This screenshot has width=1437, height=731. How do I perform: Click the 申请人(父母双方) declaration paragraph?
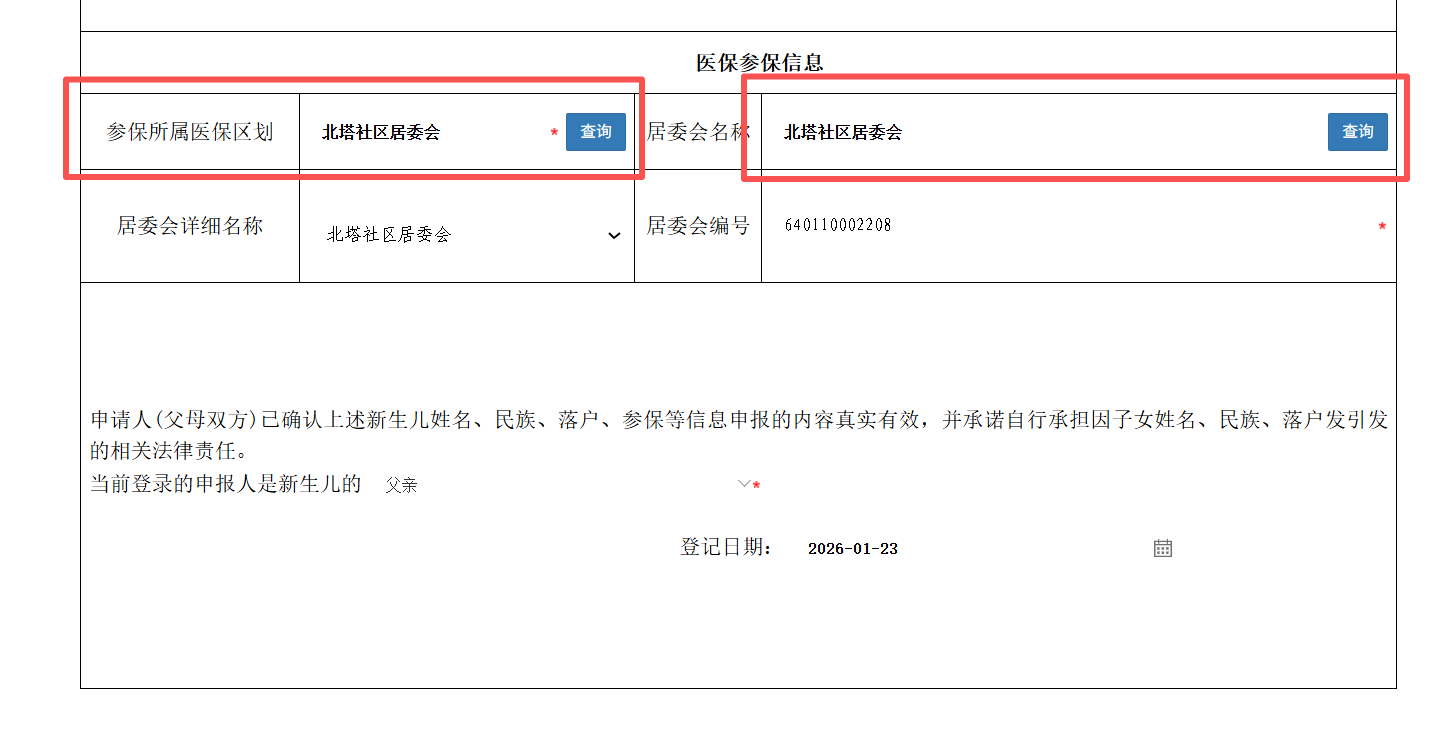click(x=738, y=433)
